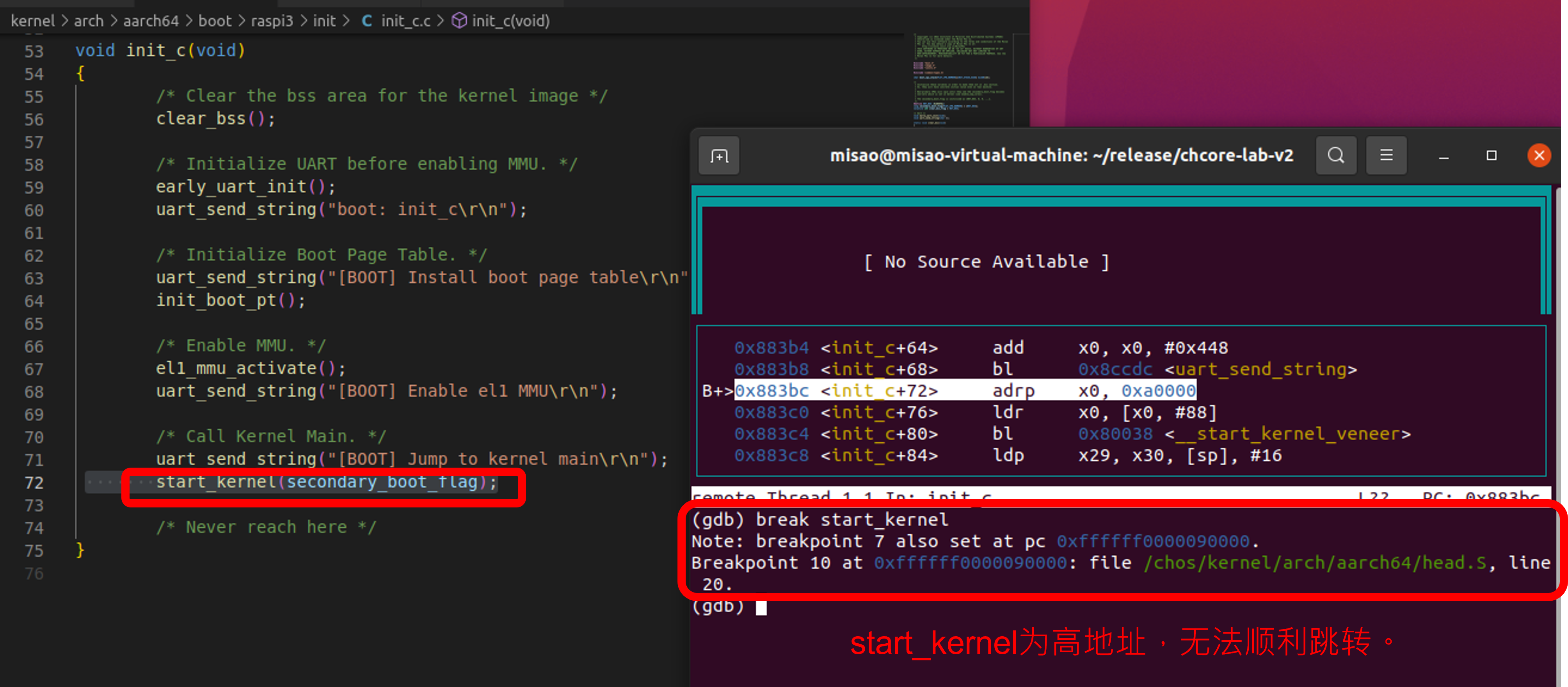Viewport: 1568px width, 687px height.
Task: Click assembly line 0x883b8 bl uart_send_string
Action: pos(1045,369)
